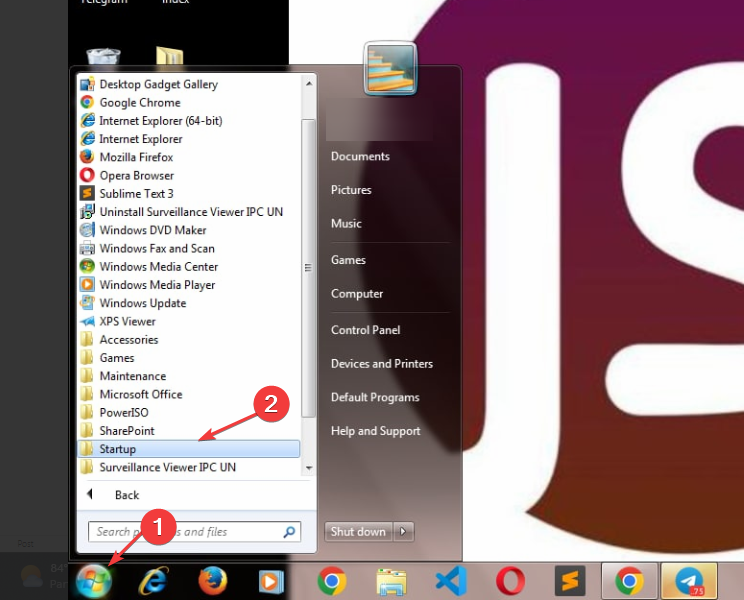This screenshot has height=600, width=744.
Task: Expand the Maintenance folder
Action: [x=188, y=376]
